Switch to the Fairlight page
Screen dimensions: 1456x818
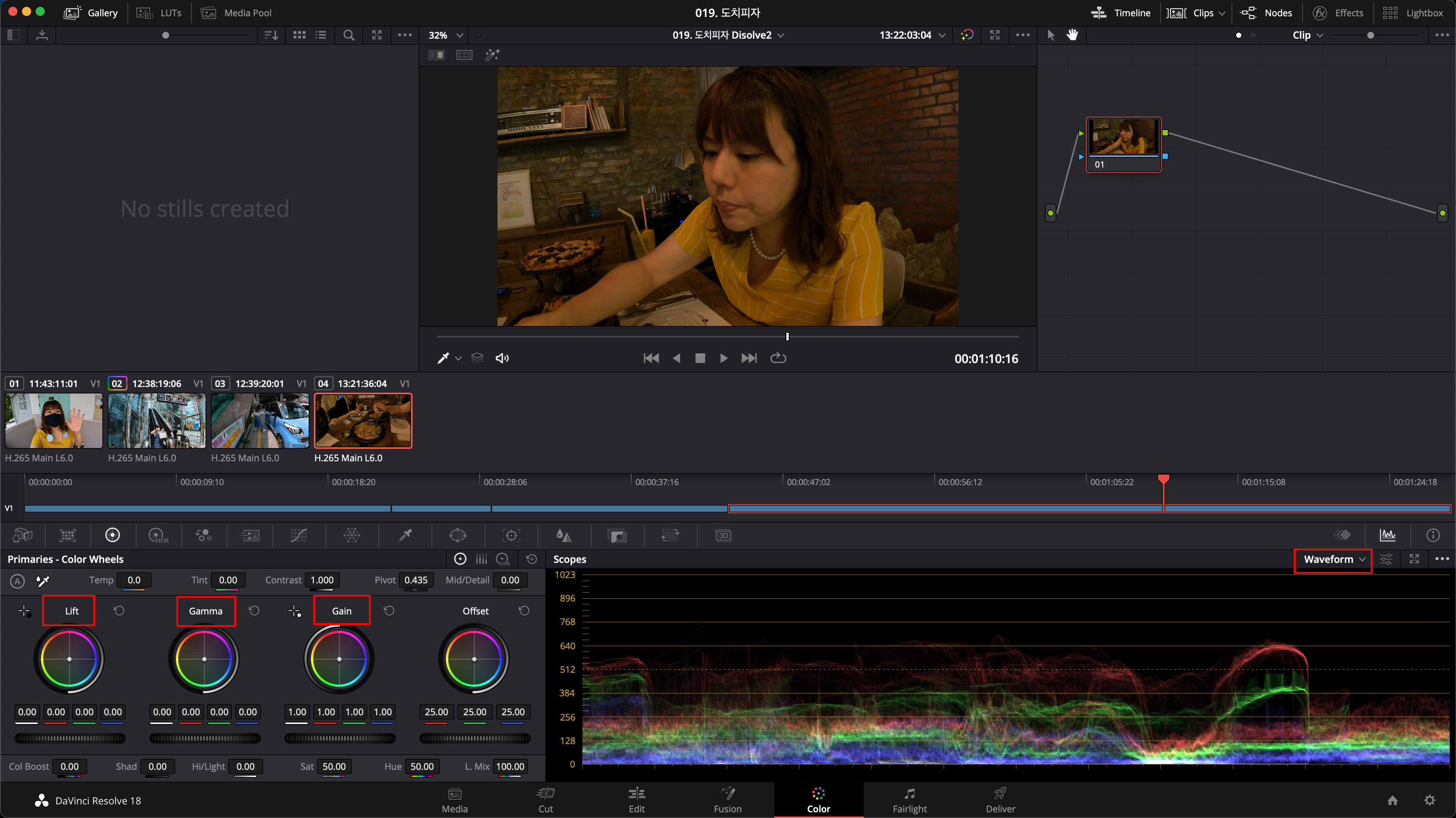(x=910, y=800)
